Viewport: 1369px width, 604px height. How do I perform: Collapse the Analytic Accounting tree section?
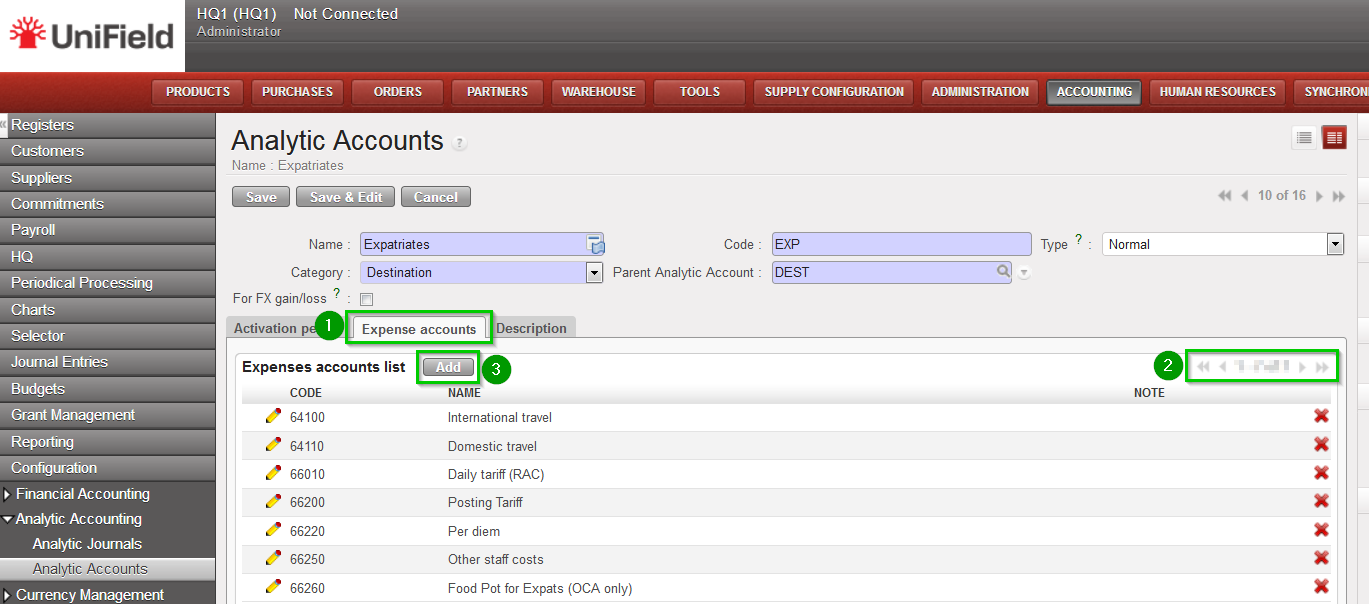(9, 519)
